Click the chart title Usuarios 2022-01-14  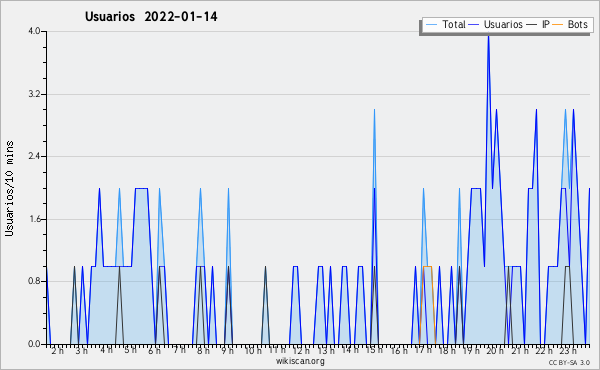[151, 17]
